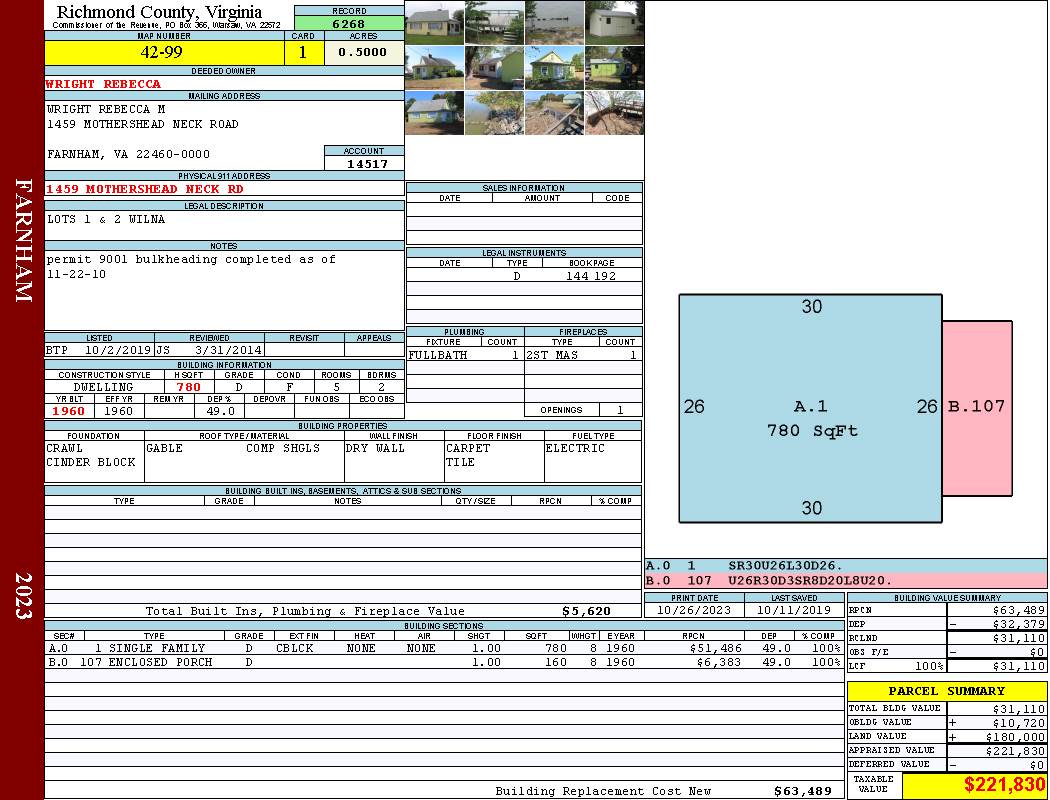Click the pink B.107 porch sketch section

(977, 407)
